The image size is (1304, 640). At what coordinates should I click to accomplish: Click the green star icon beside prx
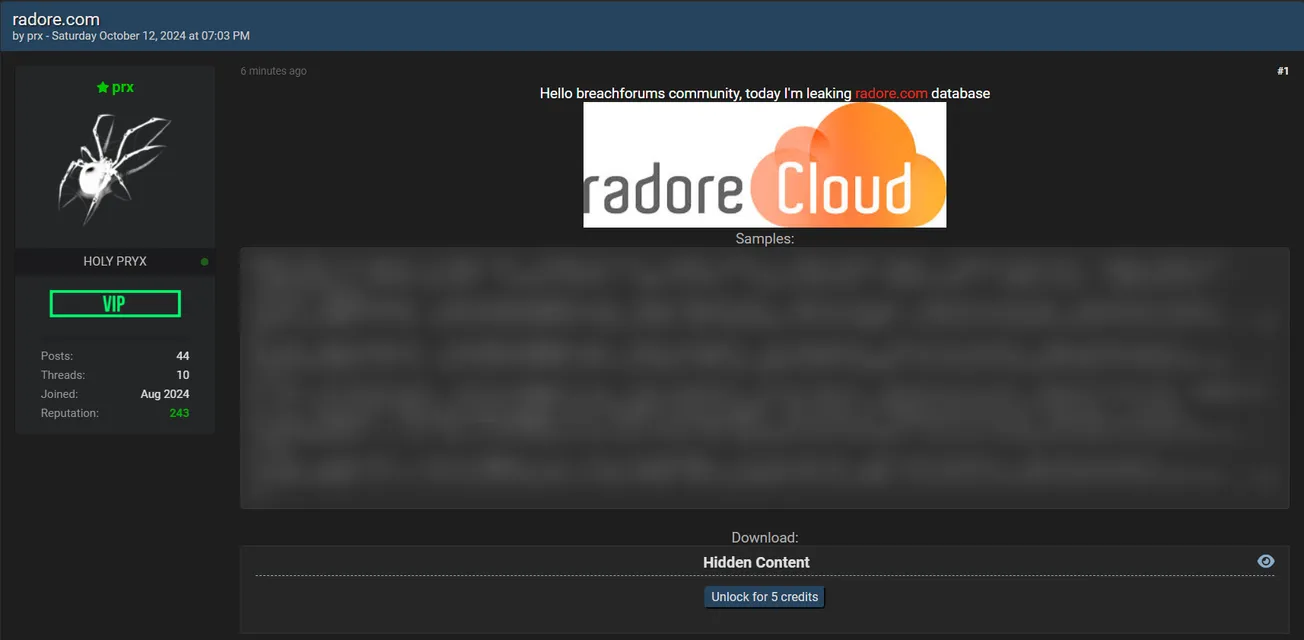click(x=102, y=88)
